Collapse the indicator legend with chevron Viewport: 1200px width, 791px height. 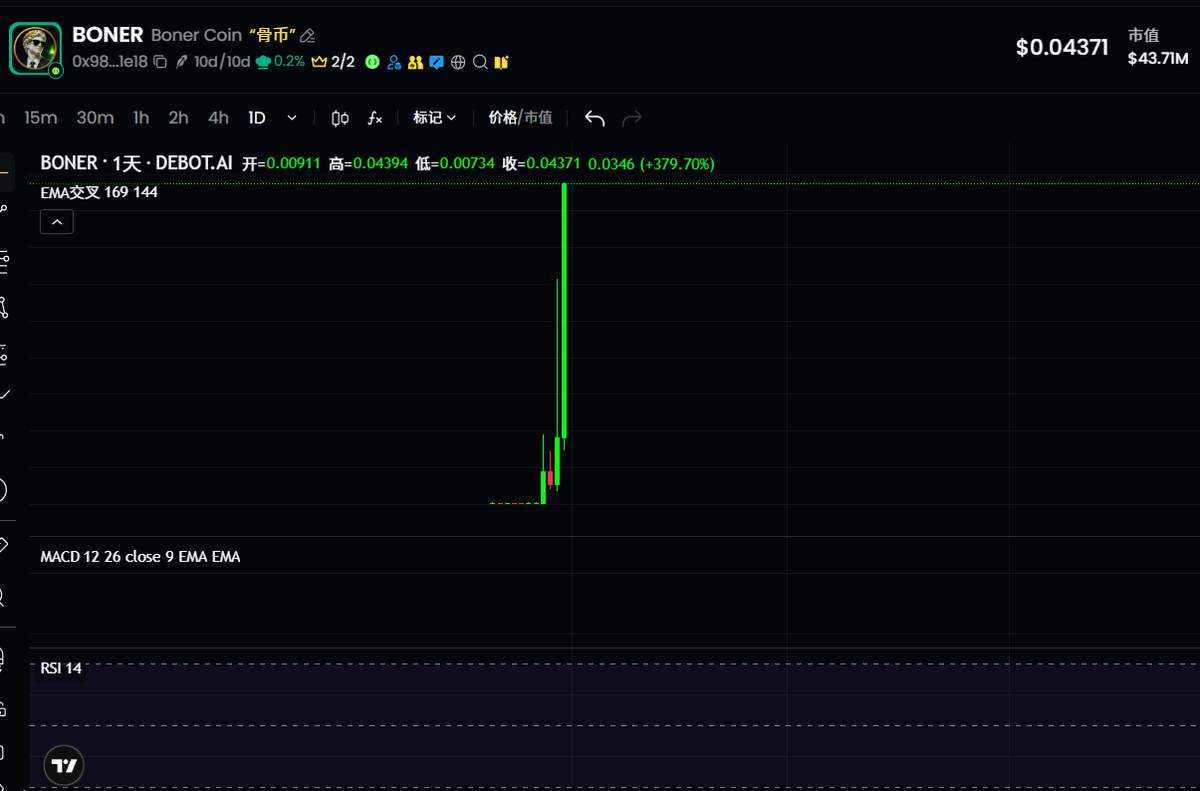(57, 222)
